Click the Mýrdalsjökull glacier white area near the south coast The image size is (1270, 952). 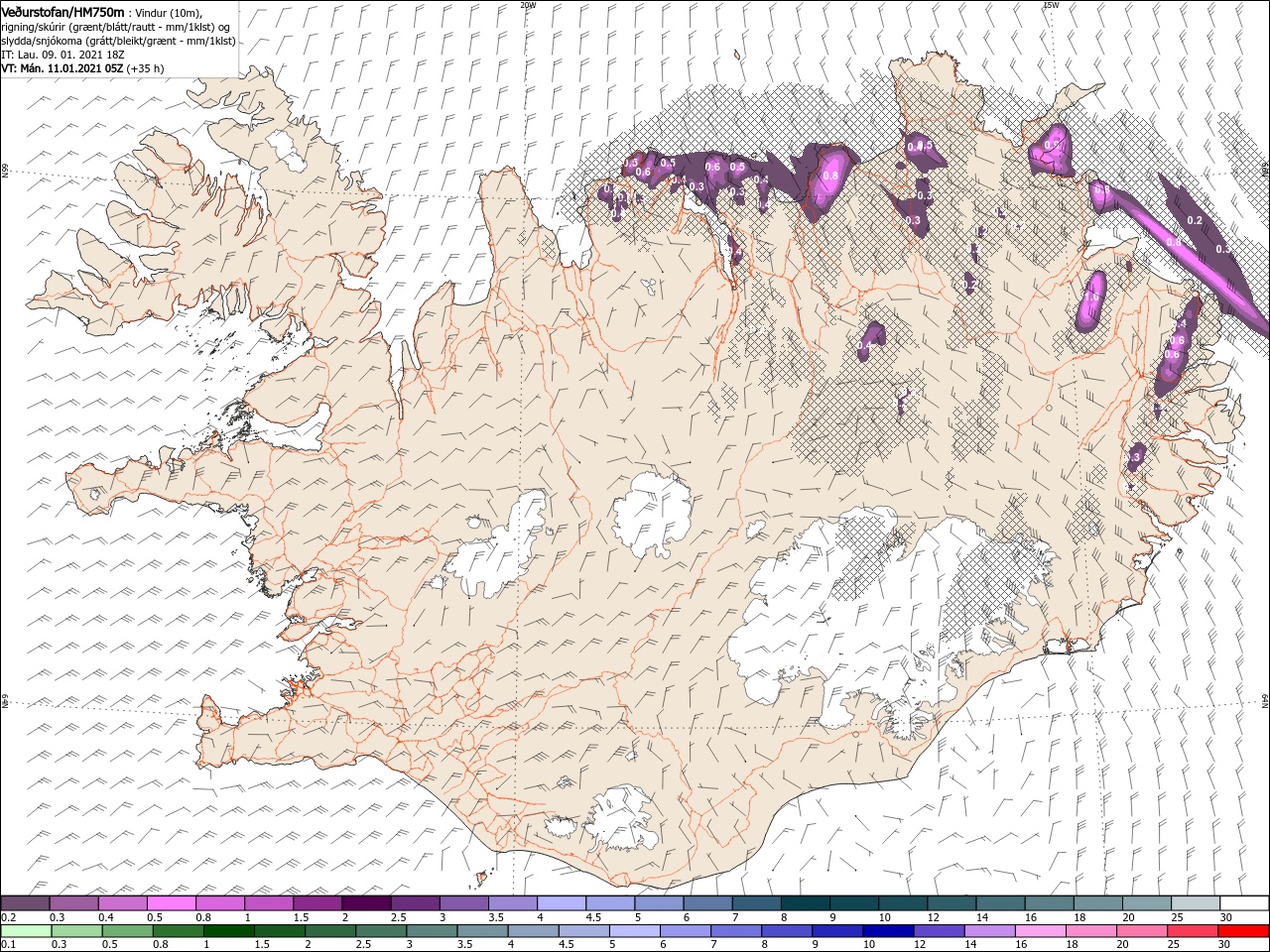click(x=623, y=818)
